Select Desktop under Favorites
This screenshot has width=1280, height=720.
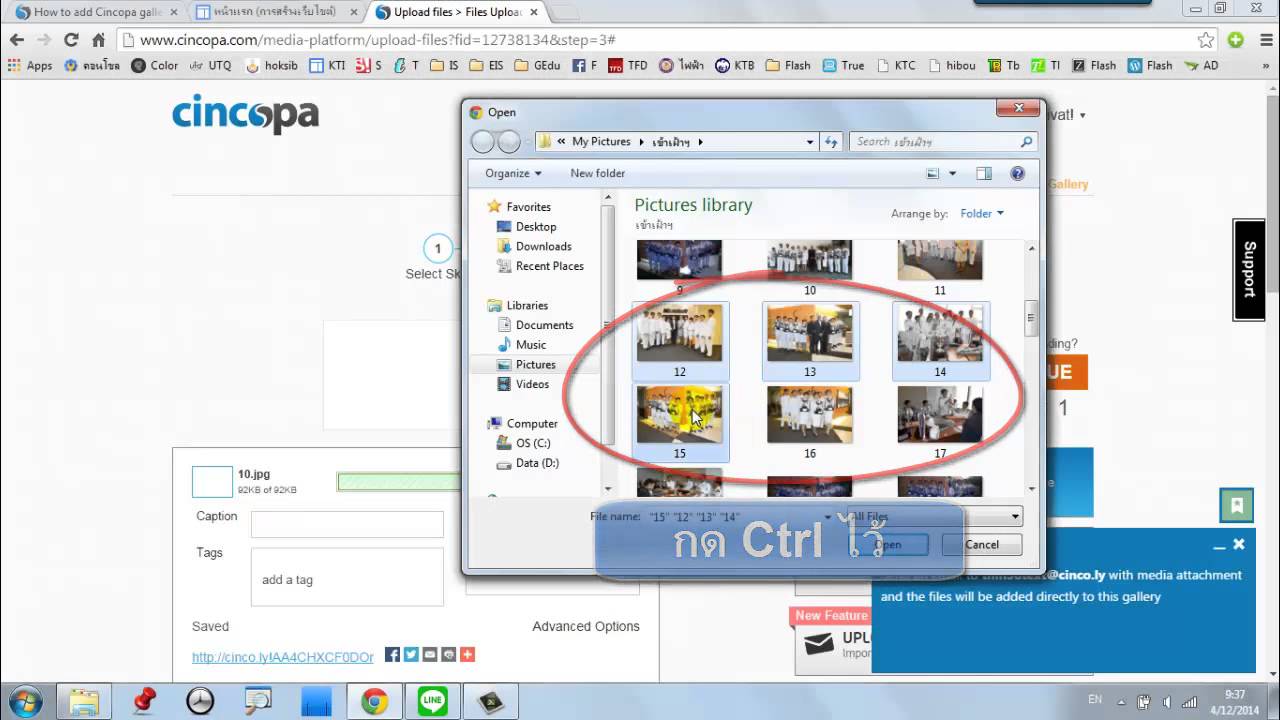pos(536,226)
